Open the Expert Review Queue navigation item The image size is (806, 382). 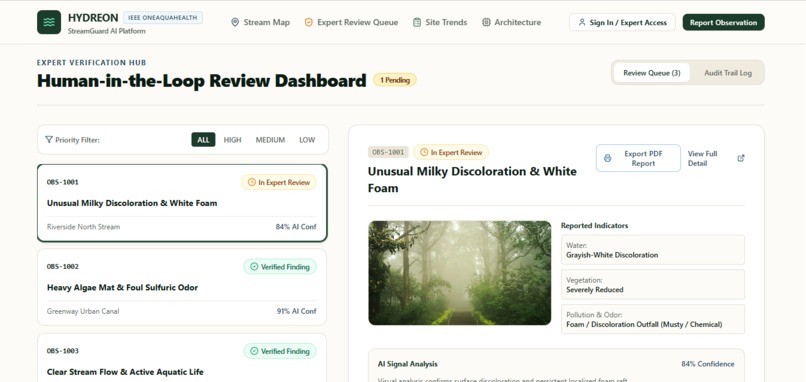(x=352, y=22)
